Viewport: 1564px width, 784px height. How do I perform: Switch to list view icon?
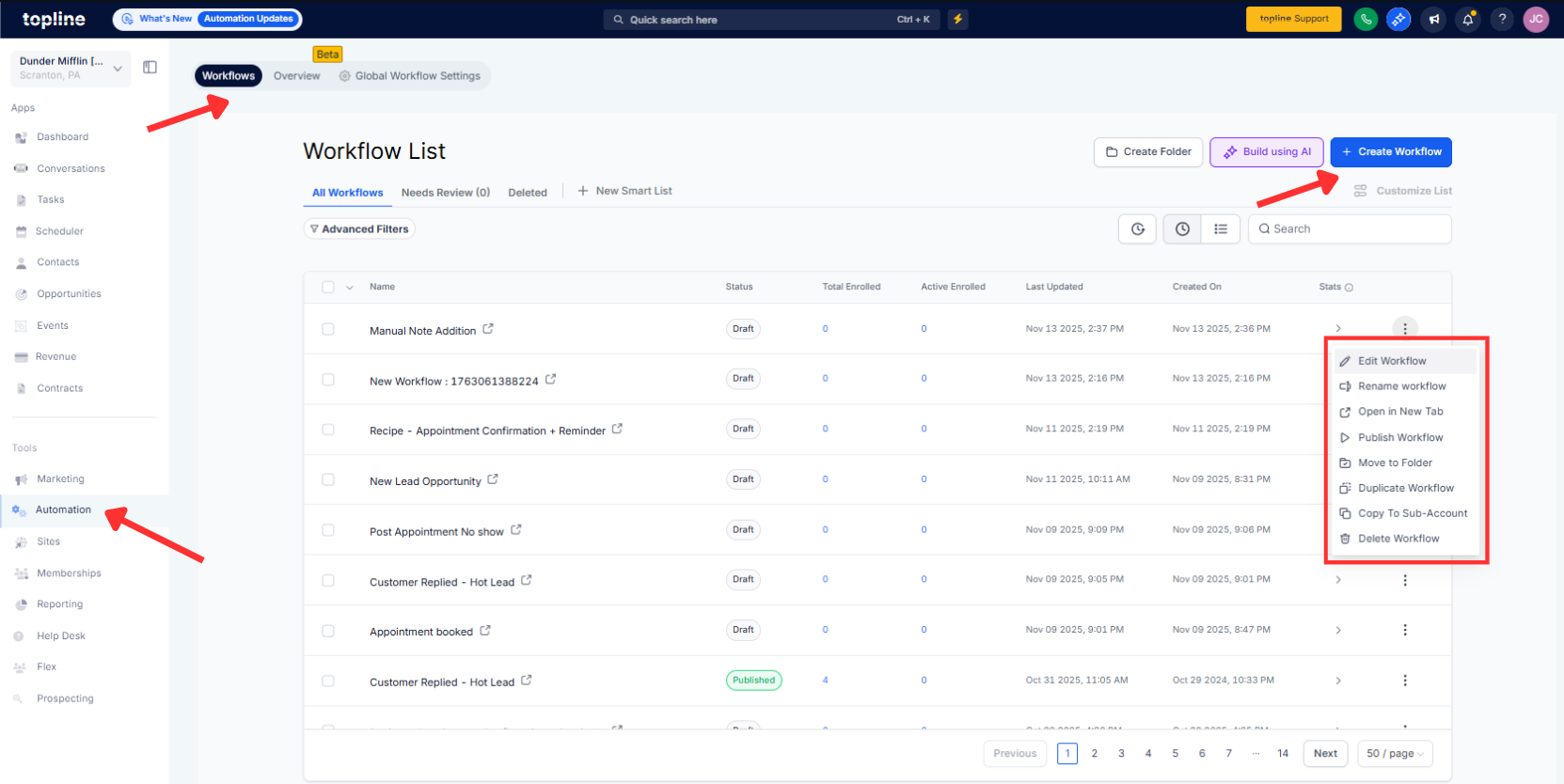(1221, 229)
